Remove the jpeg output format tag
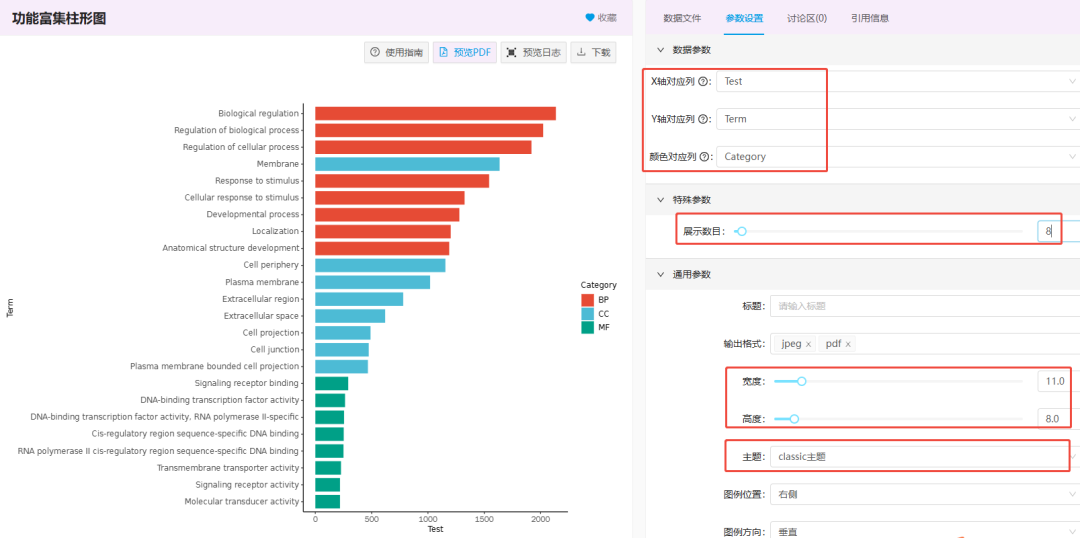This screenshot has width=1080, height=538. [808, 344]
